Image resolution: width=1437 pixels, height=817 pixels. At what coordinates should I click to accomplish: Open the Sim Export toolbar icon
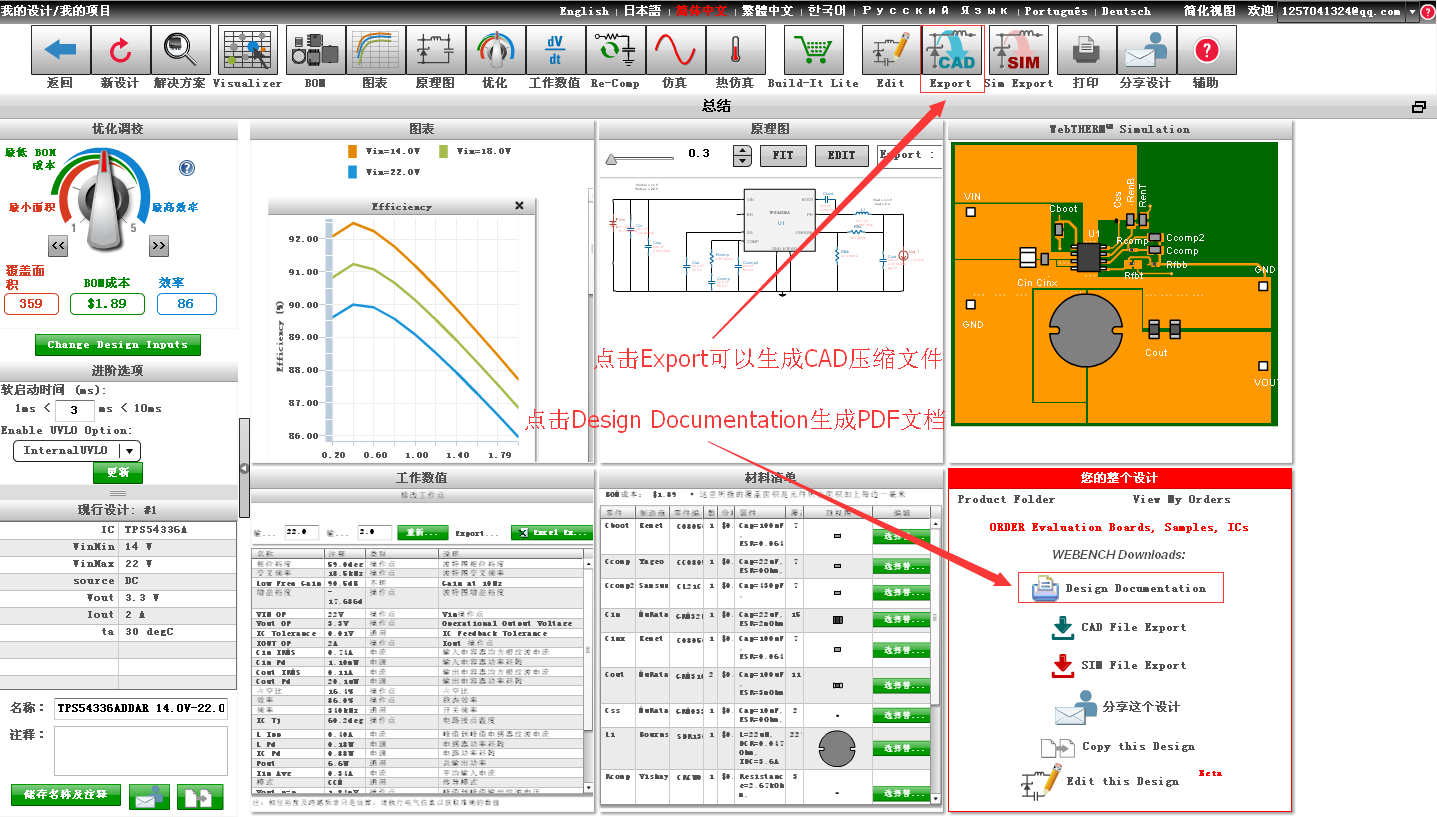coord(1019,50)
